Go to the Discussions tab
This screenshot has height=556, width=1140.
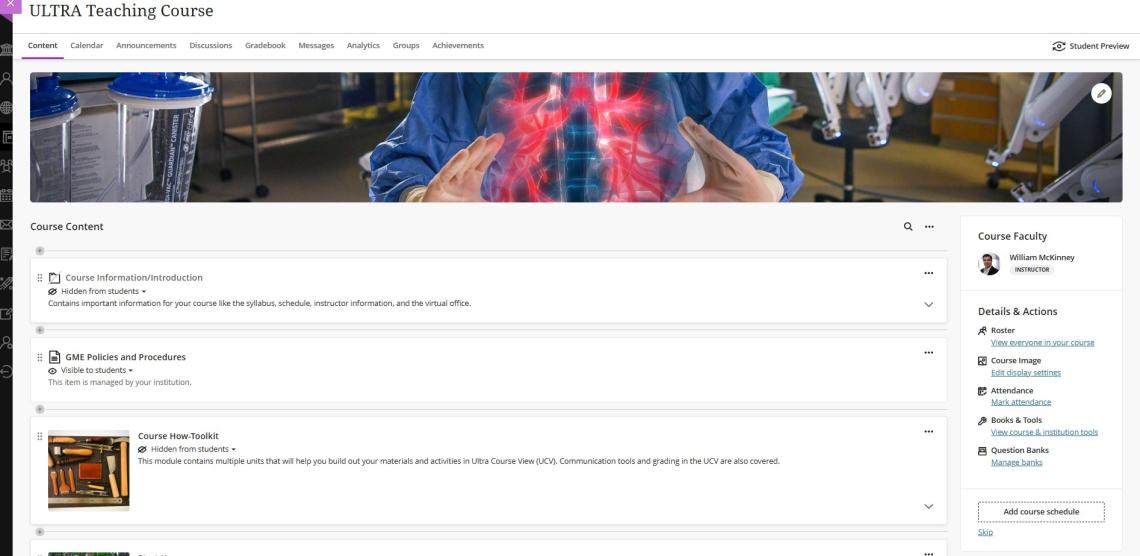coord(211,45)
